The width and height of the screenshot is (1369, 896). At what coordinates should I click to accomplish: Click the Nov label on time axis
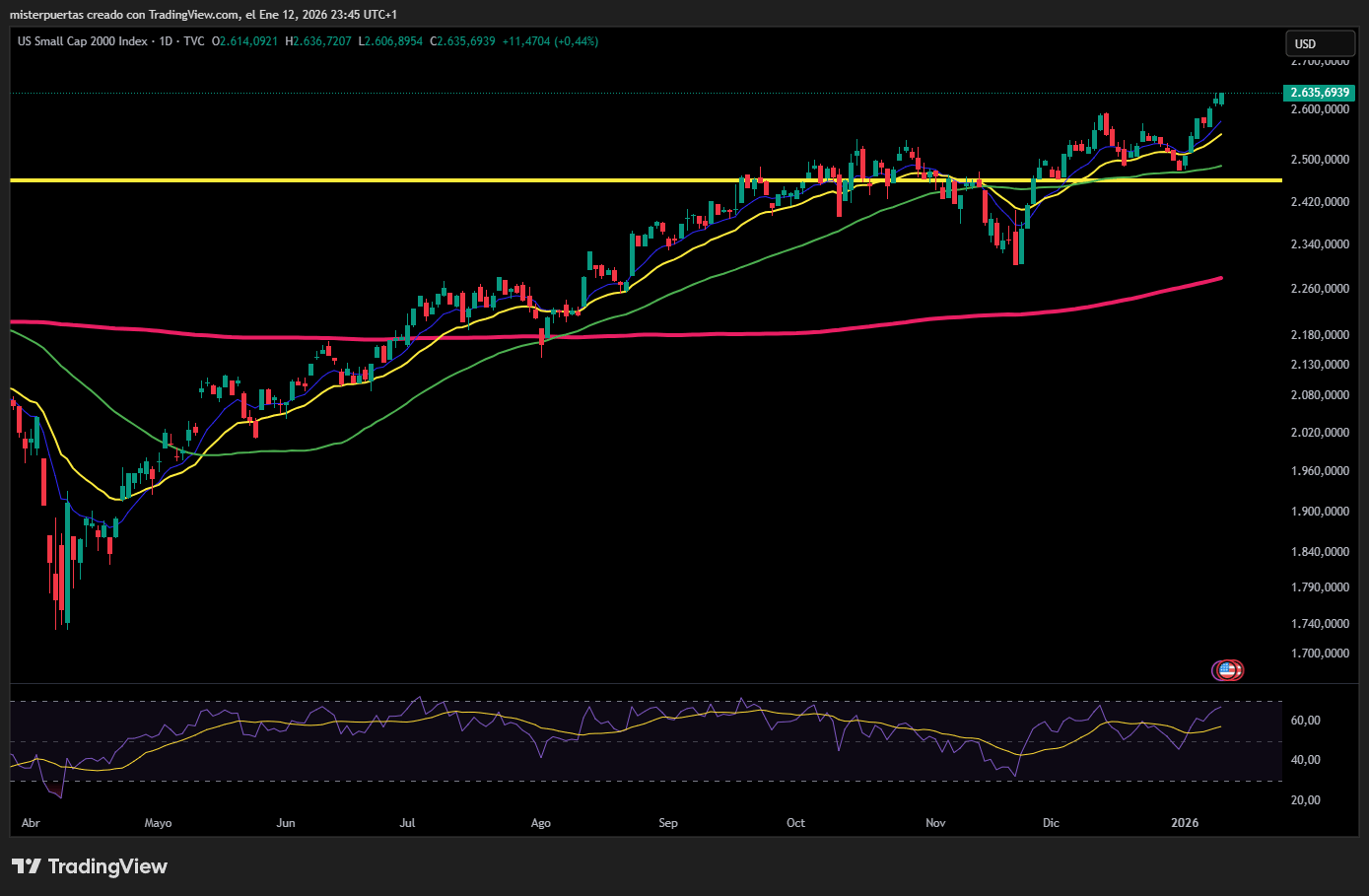(x=935, y=823)
